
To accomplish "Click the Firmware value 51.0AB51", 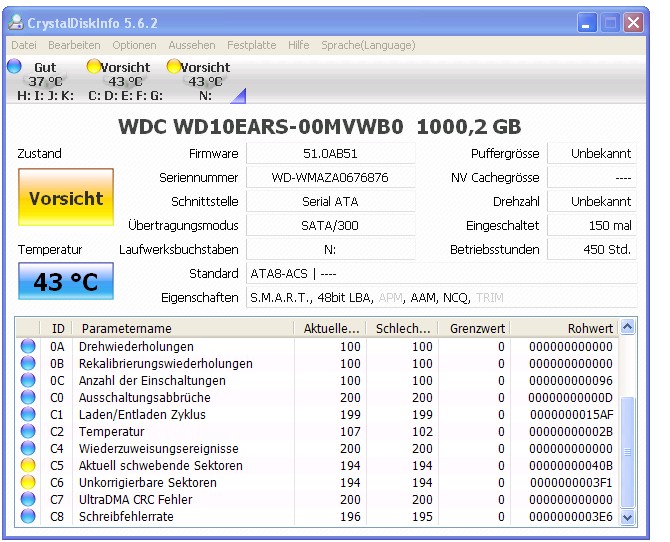I will pos(330,153).
